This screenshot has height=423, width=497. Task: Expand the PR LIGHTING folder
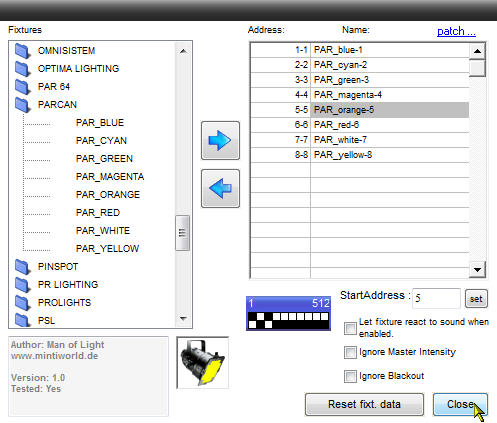[x=68, y=285]
